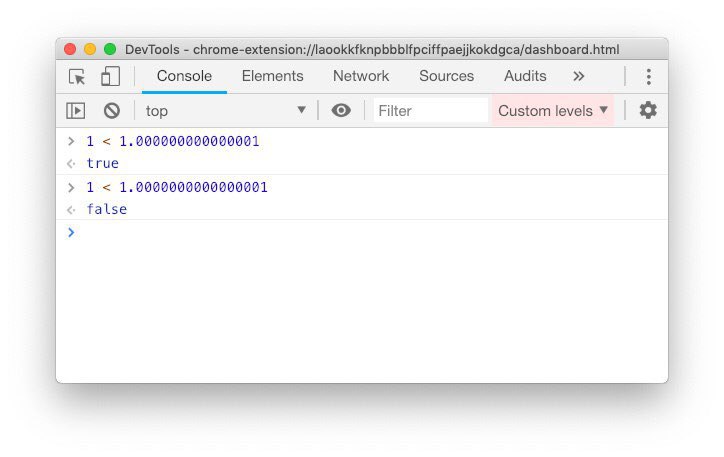Minimize the DevTools window yellow button

90,49
